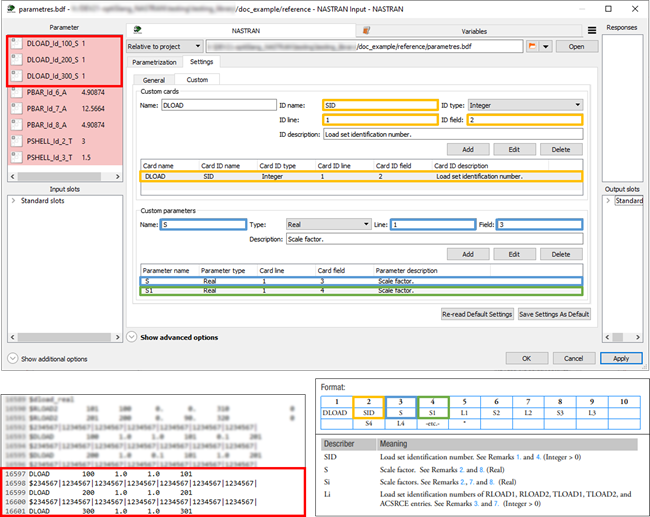This screenshot has width=650, height=517.
Task: Click the Open button next to file path
Action: (x=577, y=46)
